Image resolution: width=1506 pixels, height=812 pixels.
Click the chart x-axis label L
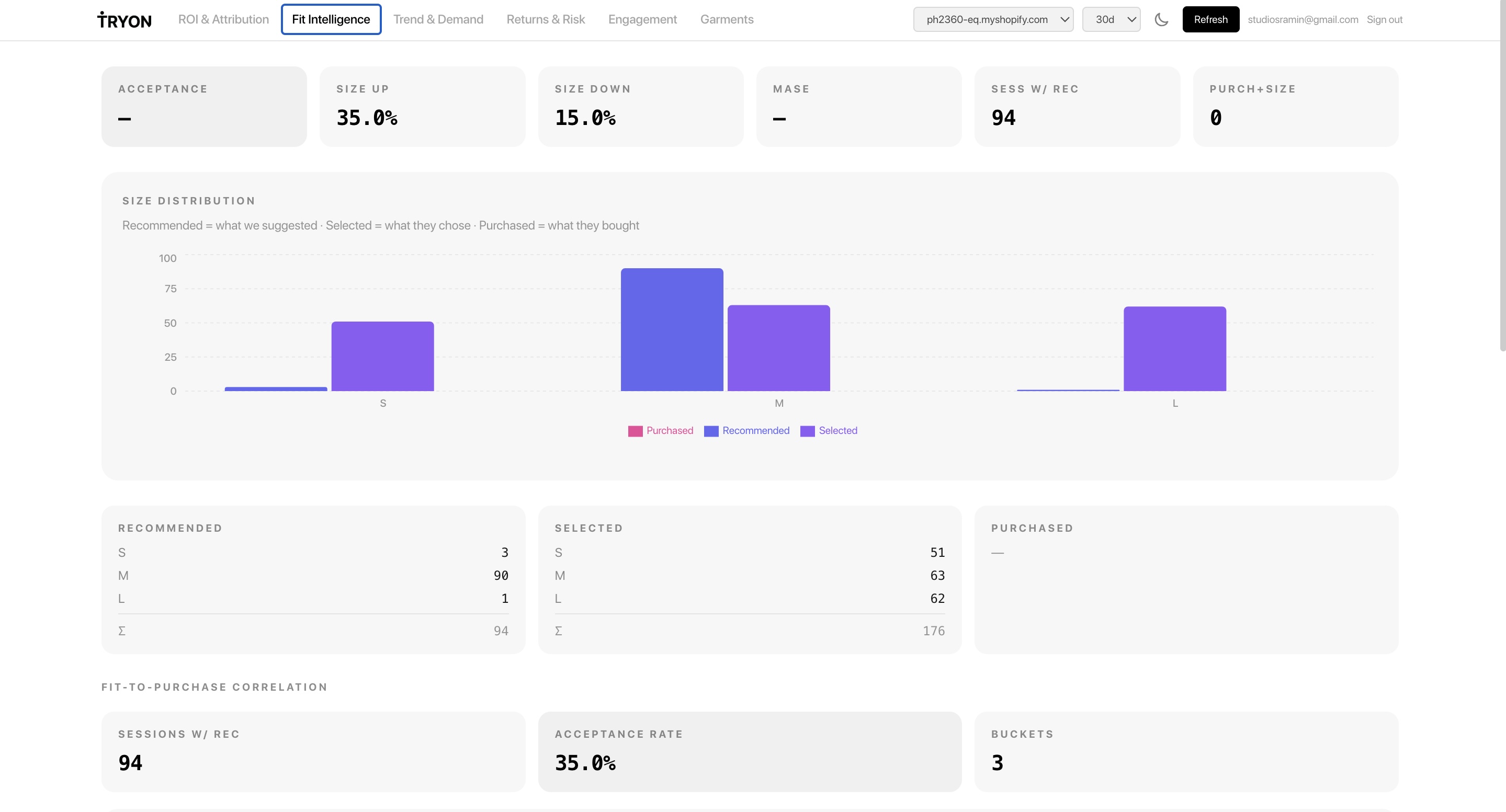pos(1175,403)
